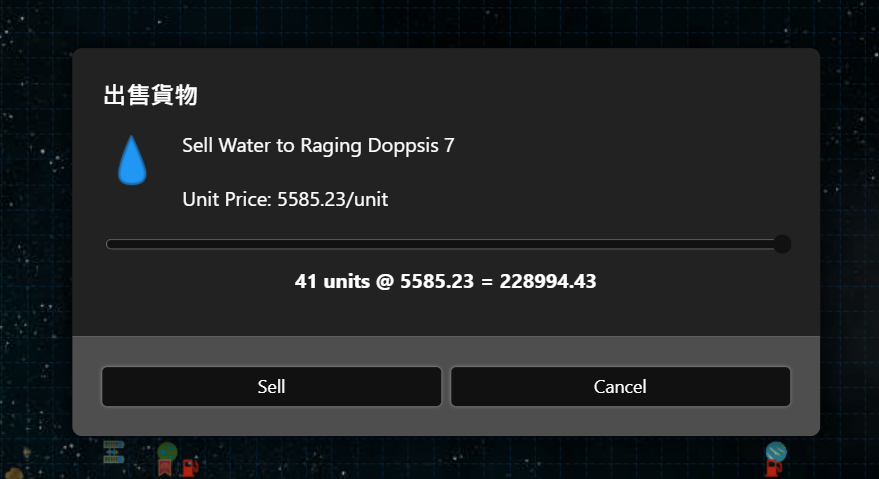879x479 pixels.
Task: Click the Unit Price 5585.23/unit label
Action: (285, 199)
